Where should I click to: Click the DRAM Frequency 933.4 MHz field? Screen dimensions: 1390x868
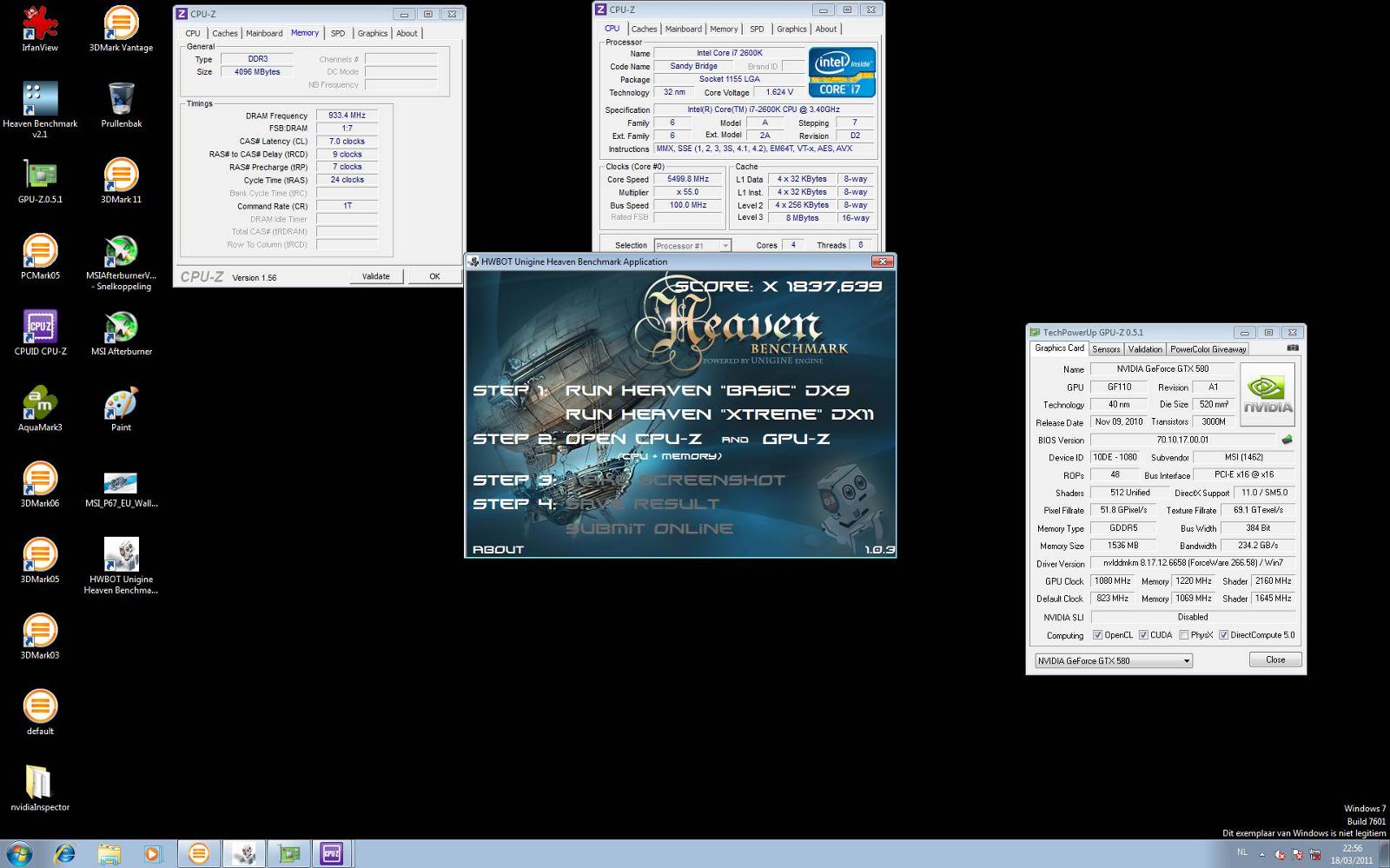[347, 116]
